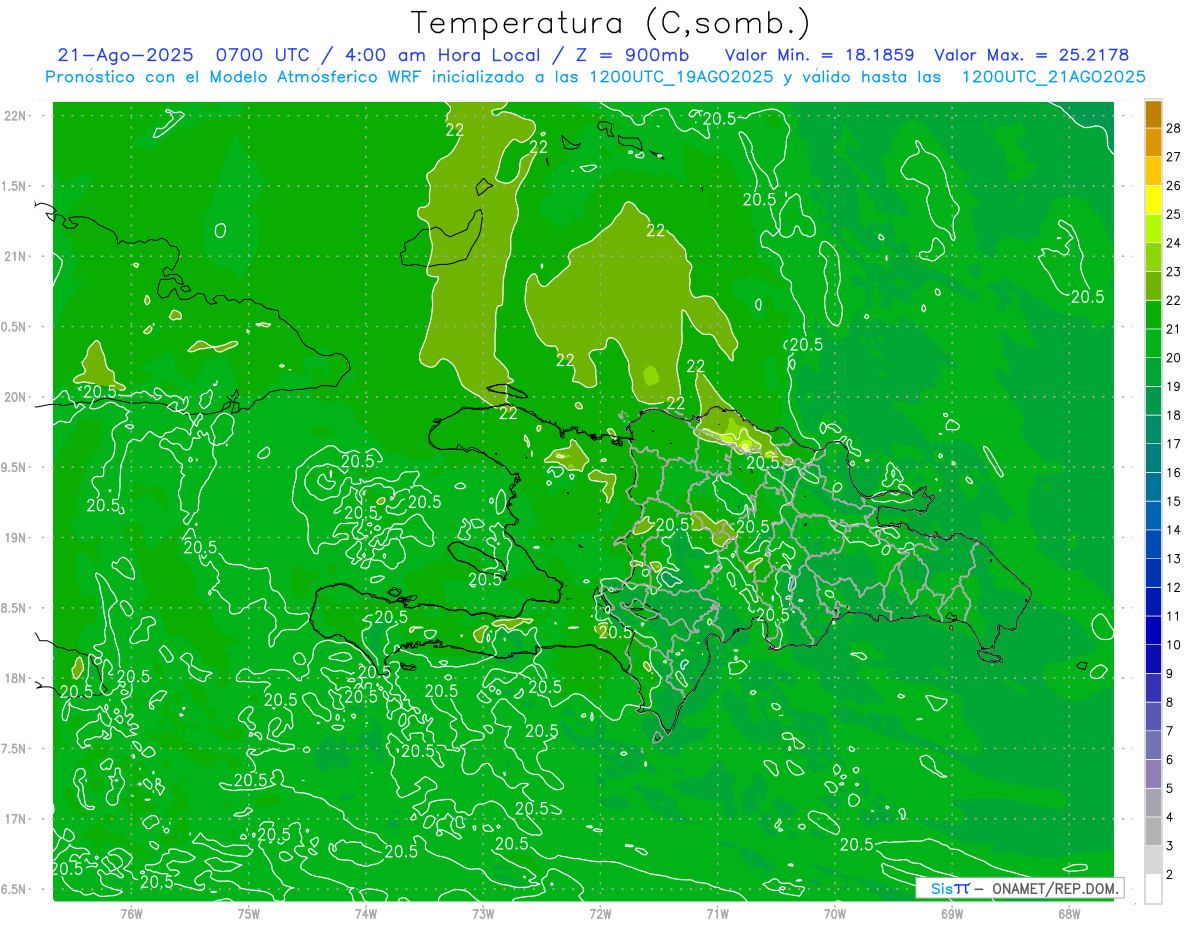Viewport: 1200px width, 927px height.
Task: Click the legend label '15'
Action: pos(1174,501)
